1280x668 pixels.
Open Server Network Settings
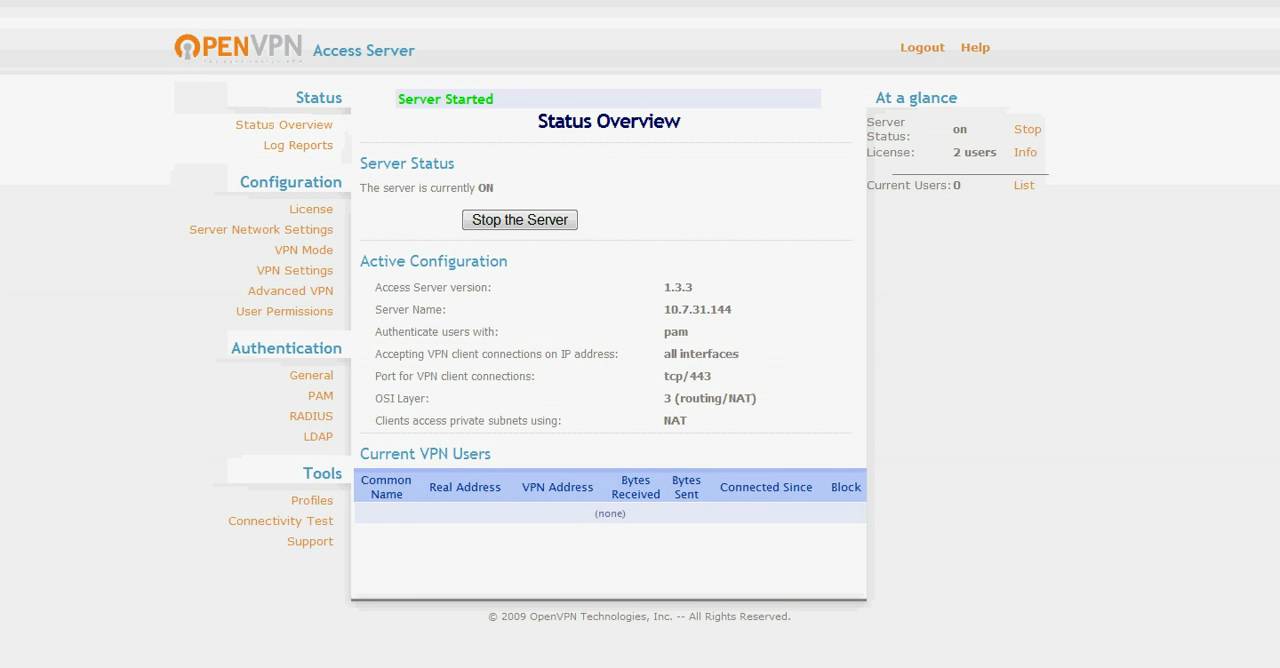coord(261,229)
